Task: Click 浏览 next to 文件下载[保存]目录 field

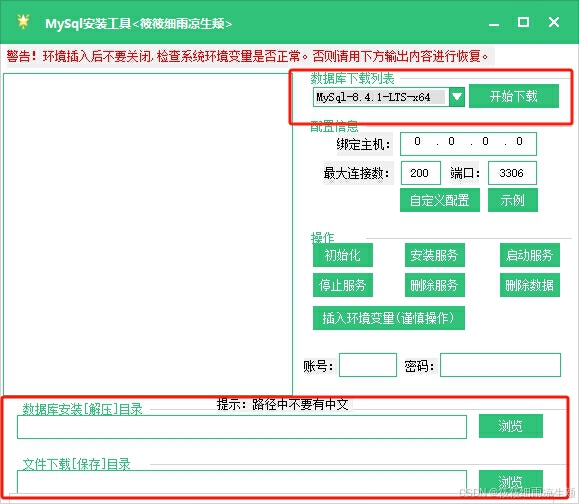Action: click(511, 481)
